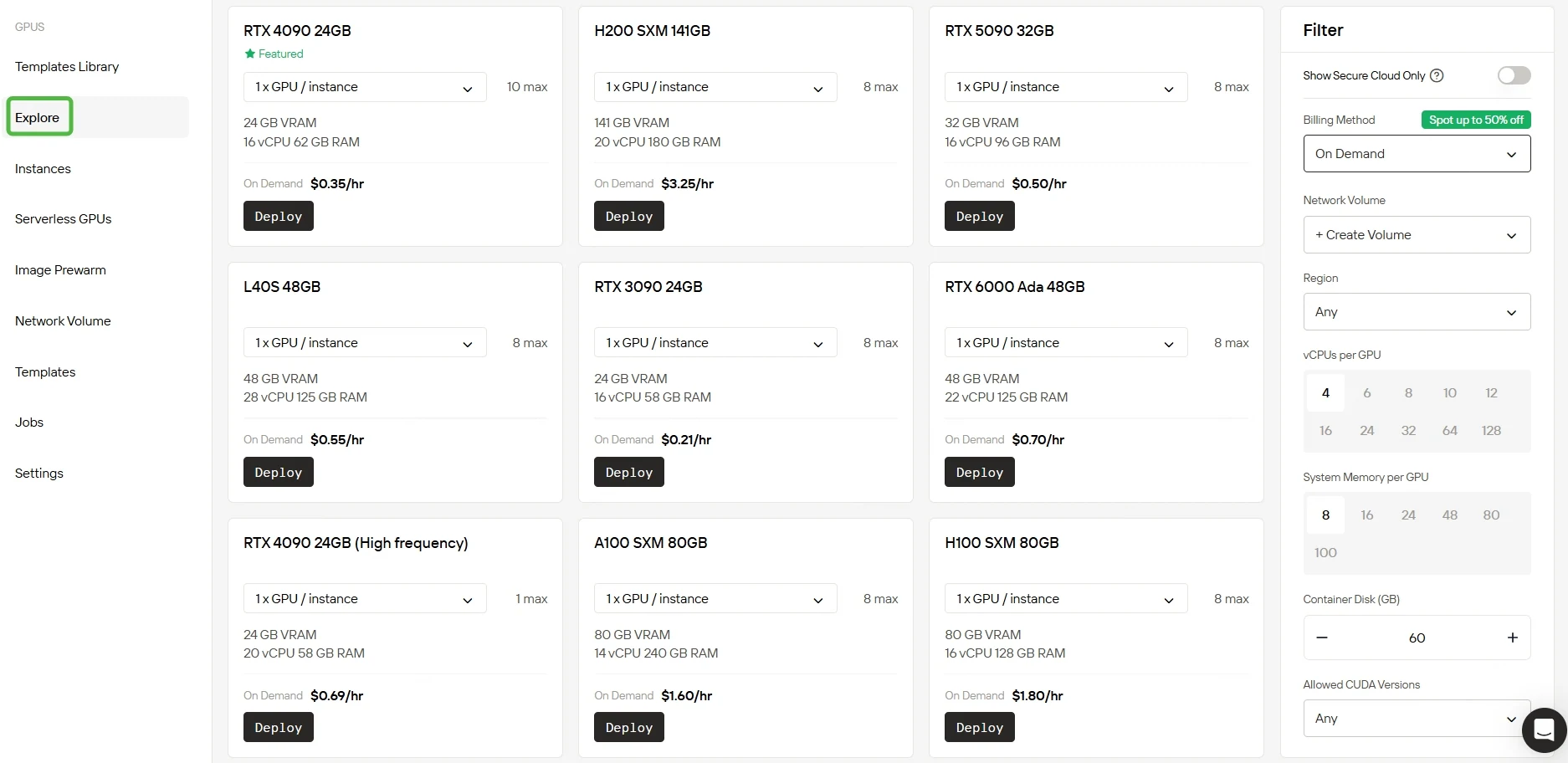Open Allowed CUDA Versions dropdown
Image resolution: width=1568 pixels, height=763 pixels.
[x=1417, y=719]
